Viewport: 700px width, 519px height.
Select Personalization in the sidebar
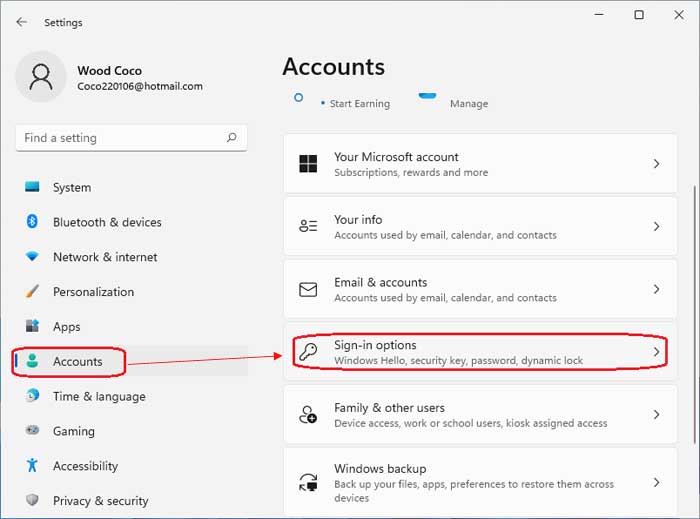point(131,291)
